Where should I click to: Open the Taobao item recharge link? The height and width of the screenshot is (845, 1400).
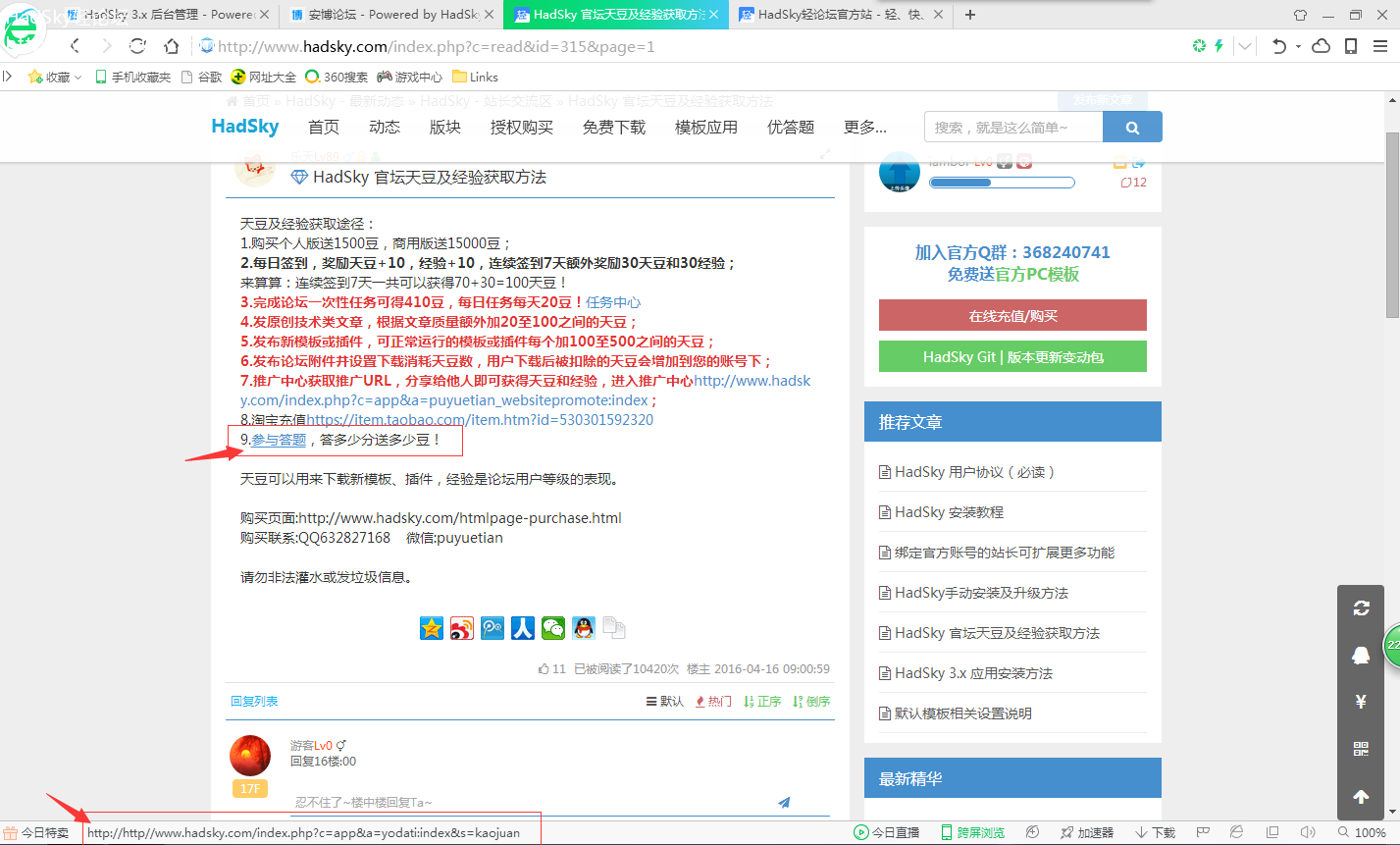480,420
